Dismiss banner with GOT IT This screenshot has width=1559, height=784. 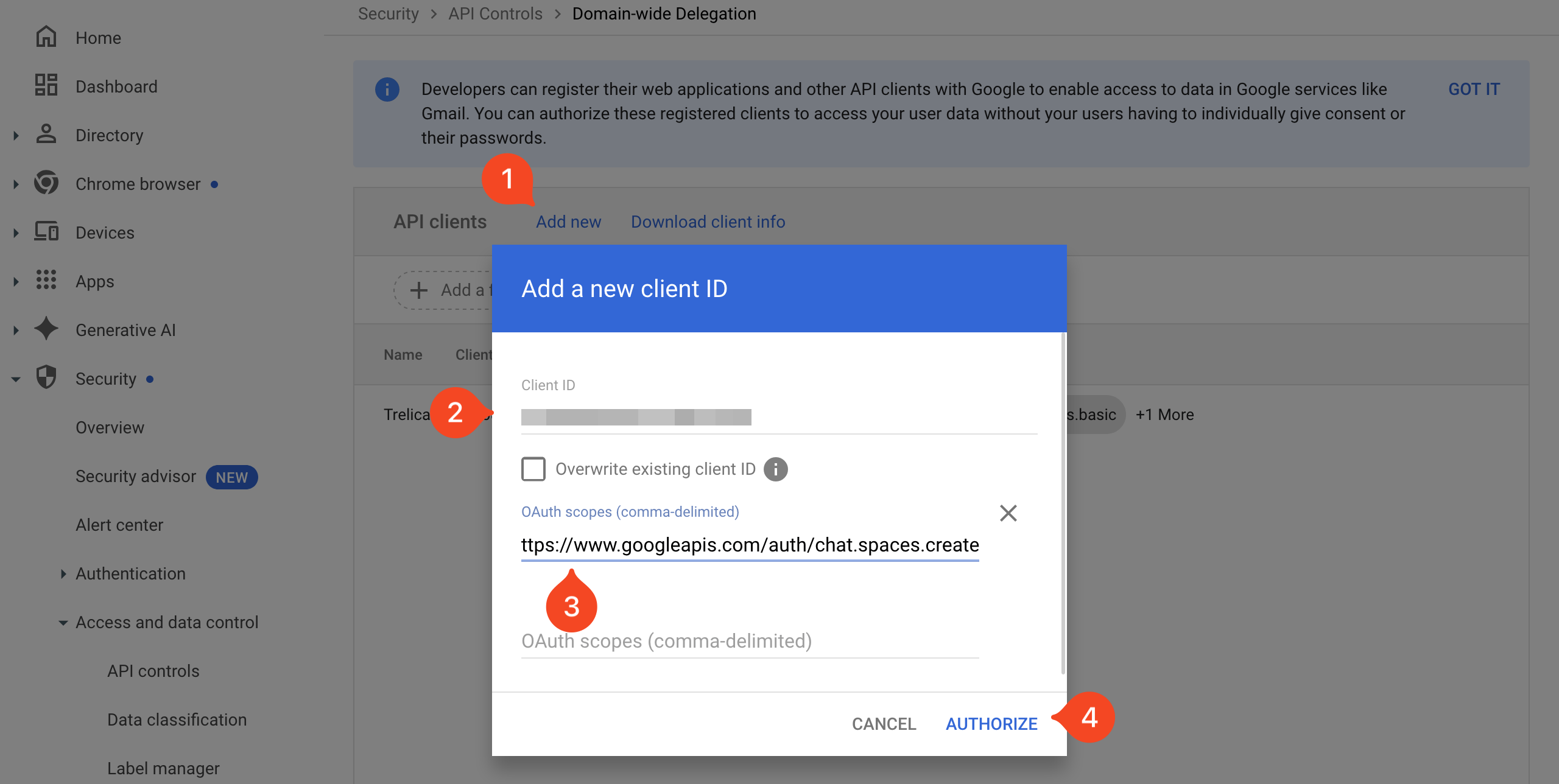tap(1474, 89)
